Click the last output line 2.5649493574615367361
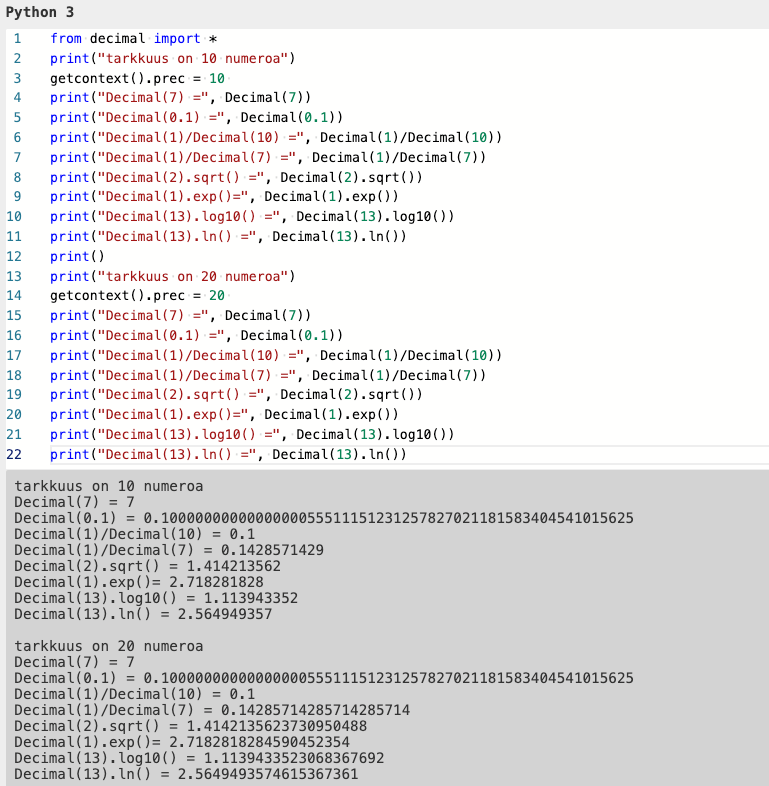Viewport: 769px width, 786px height. click(x=267, y=774)
